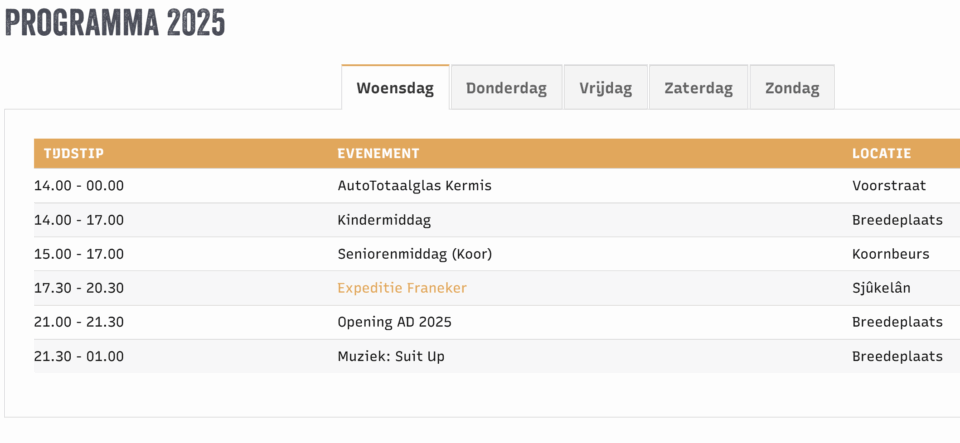This screenshot has height=443, width=960.
Task: Click the 17.30 - 20.30 time cell
Action: [79, 288]
